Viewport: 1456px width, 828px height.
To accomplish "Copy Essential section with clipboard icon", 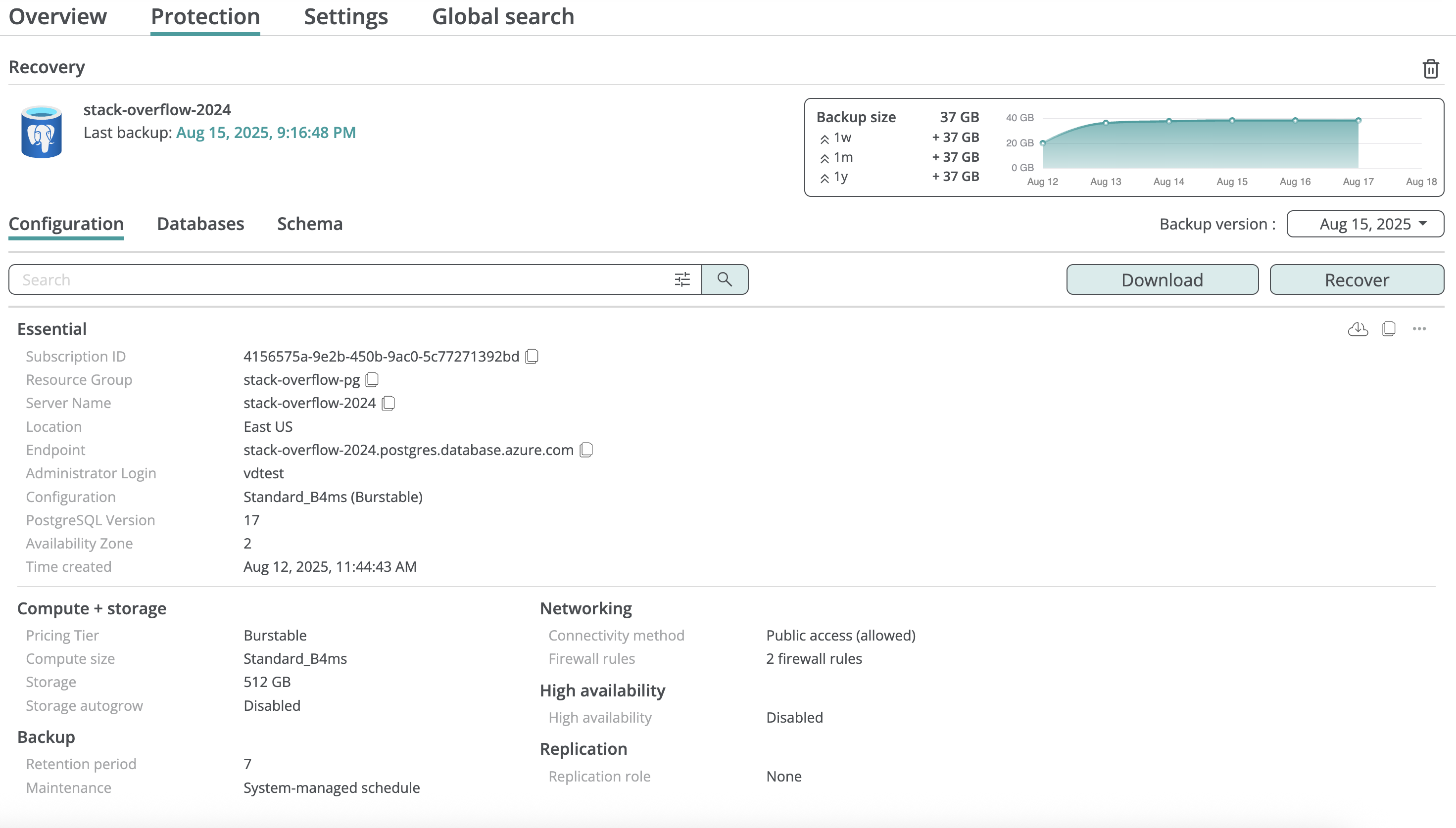I will click(x=1388, y=329).
